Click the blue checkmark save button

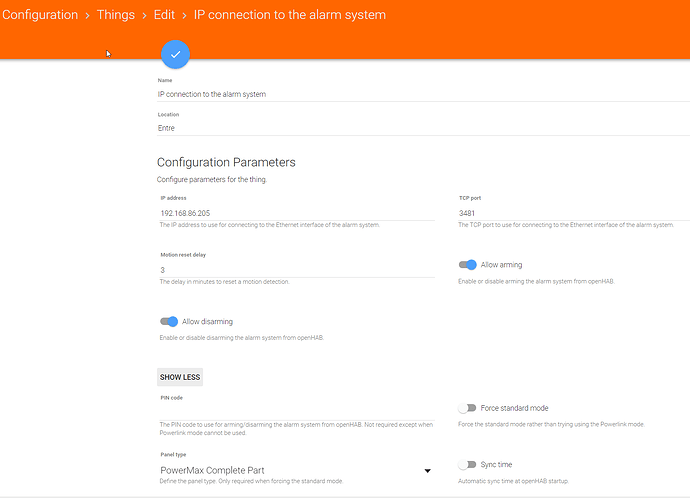[x=175, y=54]
